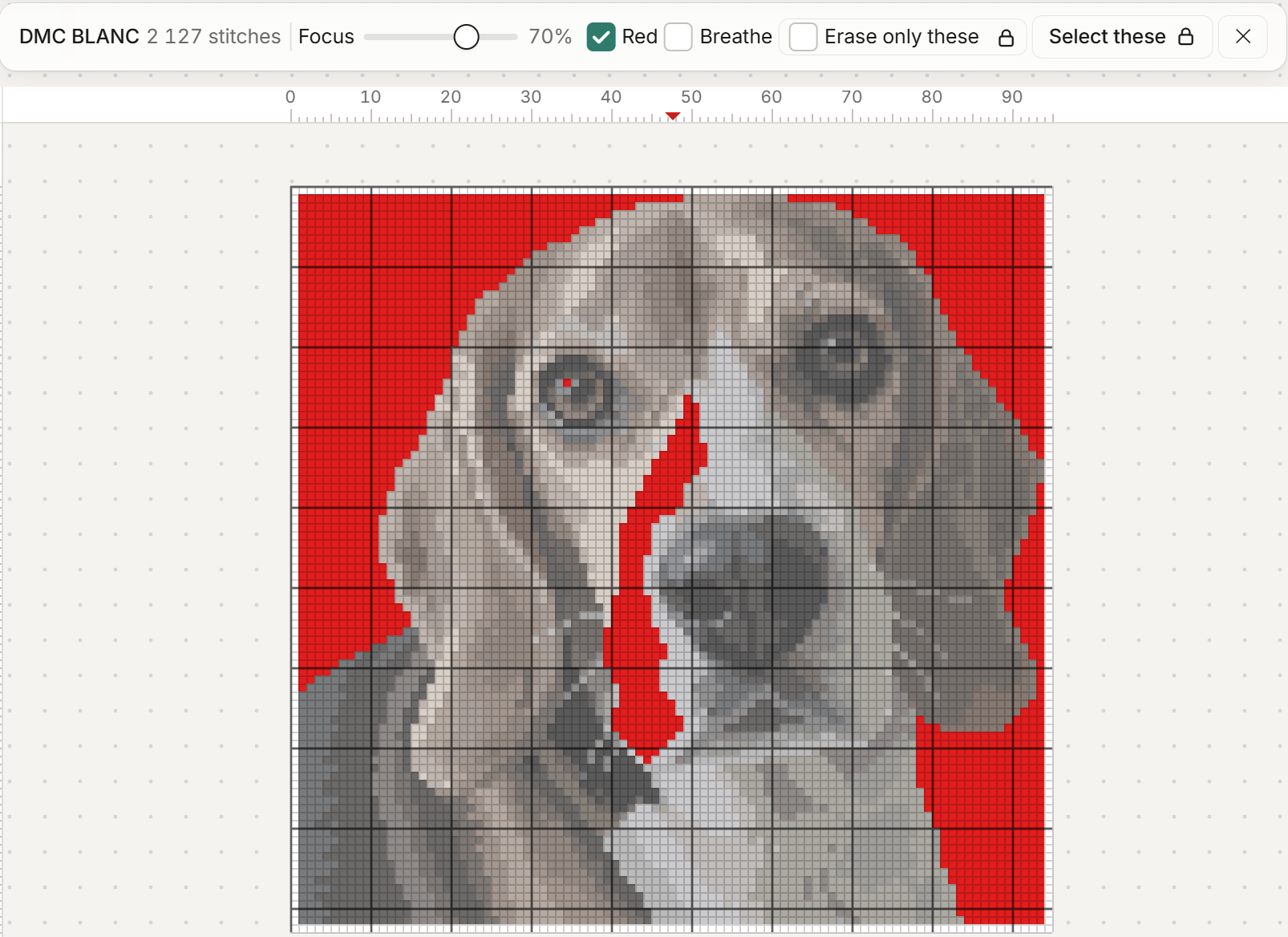1288x937 pixels.
Task: Click the 70% focus value
Action: pyautogui.click(x=550, y=37)
